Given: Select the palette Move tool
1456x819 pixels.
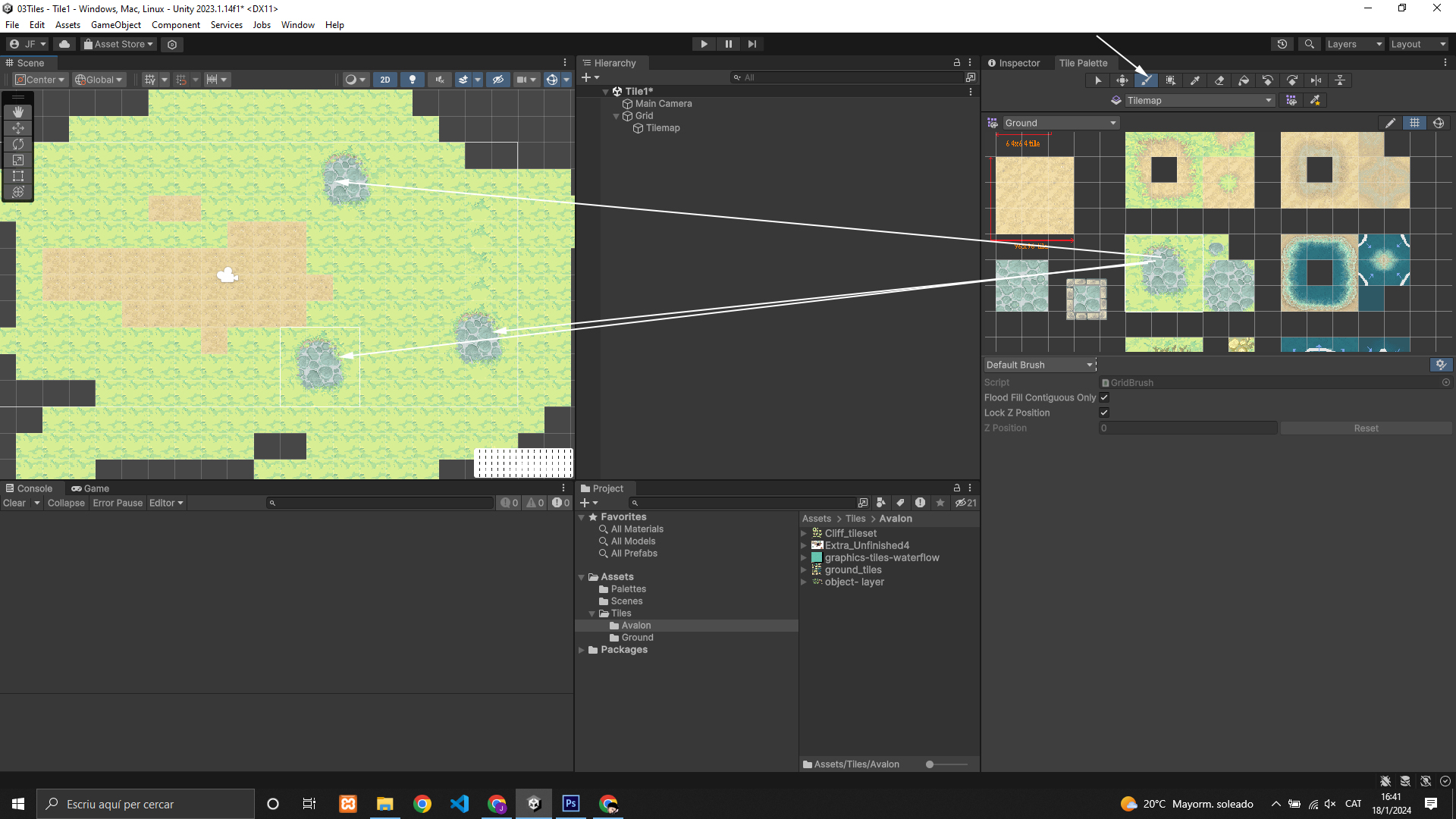Looking at the screenshot, I should [1122, 80].
